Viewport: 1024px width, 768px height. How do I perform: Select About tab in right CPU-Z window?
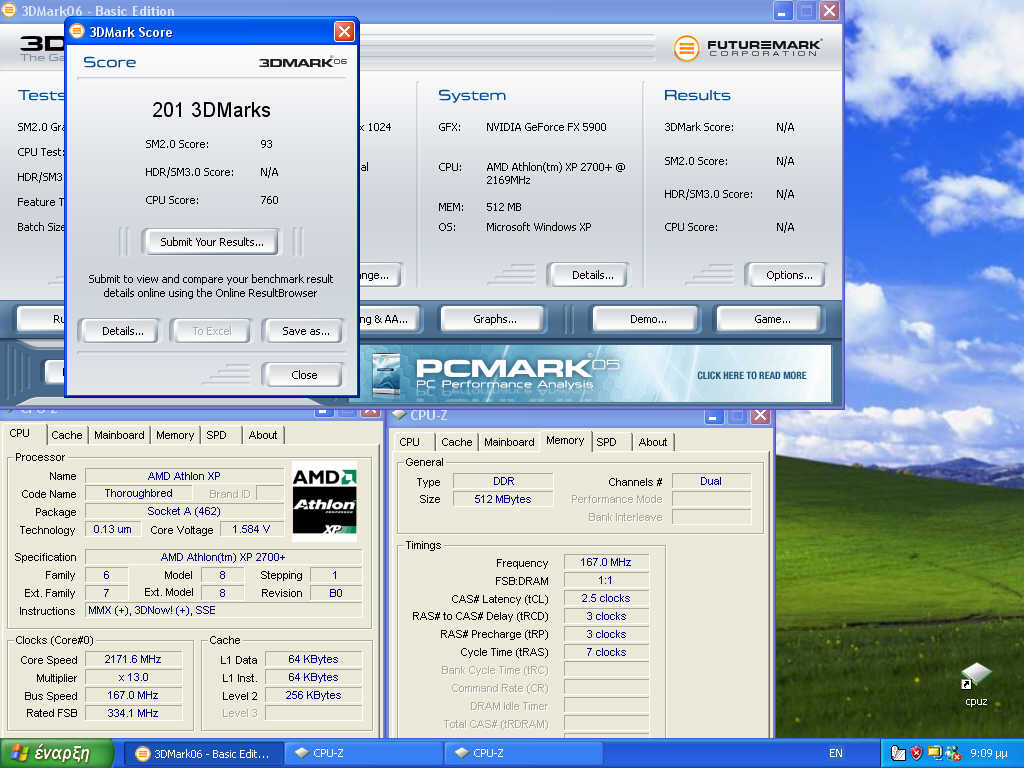point(652,442)
